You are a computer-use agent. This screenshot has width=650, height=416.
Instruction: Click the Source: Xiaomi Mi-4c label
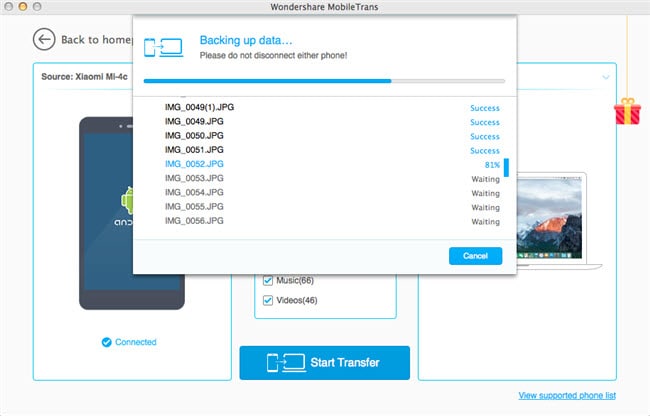(x=84, y=77)
